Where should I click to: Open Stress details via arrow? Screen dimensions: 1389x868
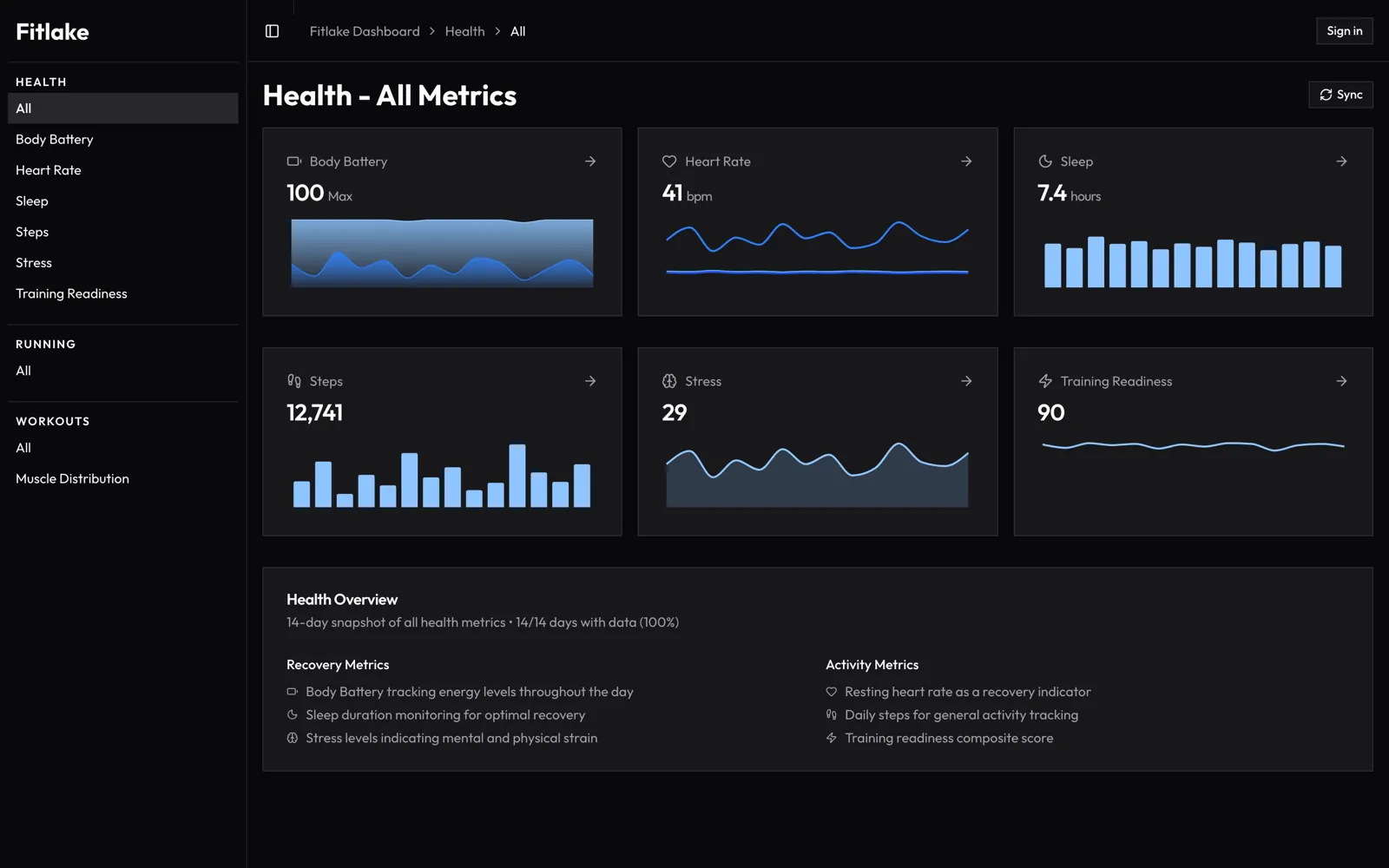click(x=966, y=381)
